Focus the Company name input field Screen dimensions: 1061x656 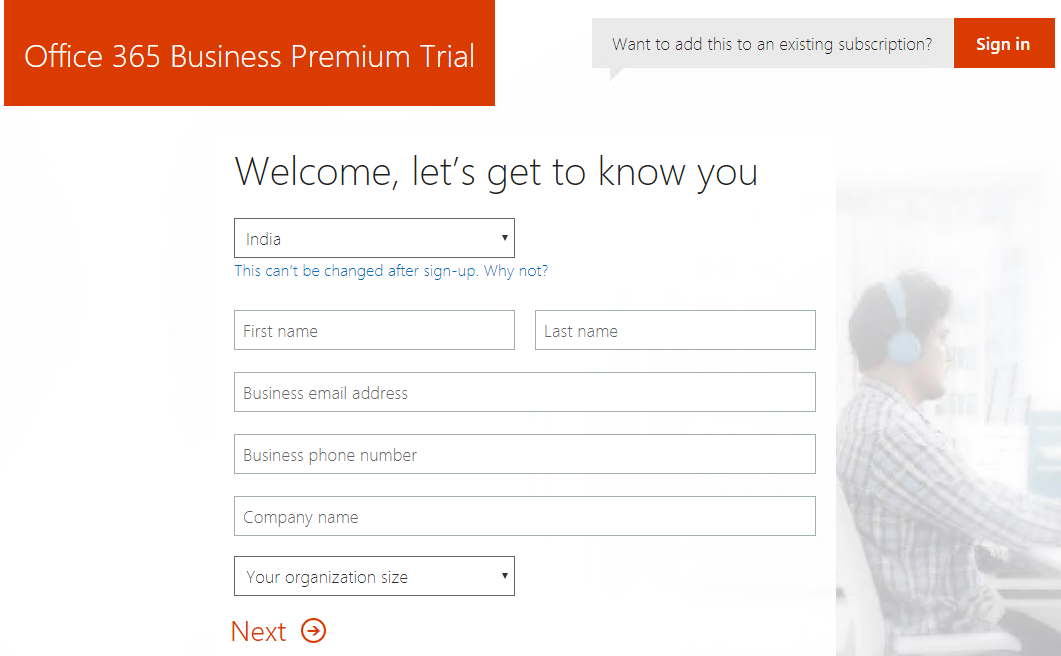pos(524,516)
